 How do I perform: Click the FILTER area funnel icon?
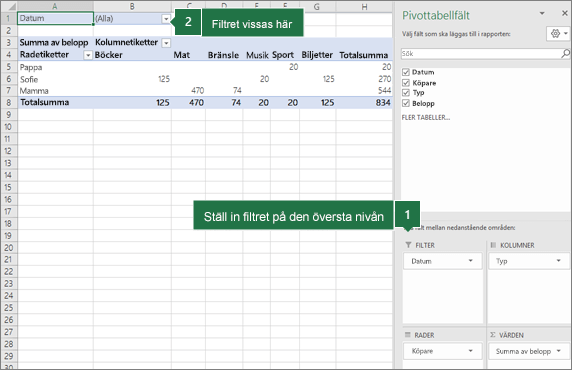tap(408, 245)
